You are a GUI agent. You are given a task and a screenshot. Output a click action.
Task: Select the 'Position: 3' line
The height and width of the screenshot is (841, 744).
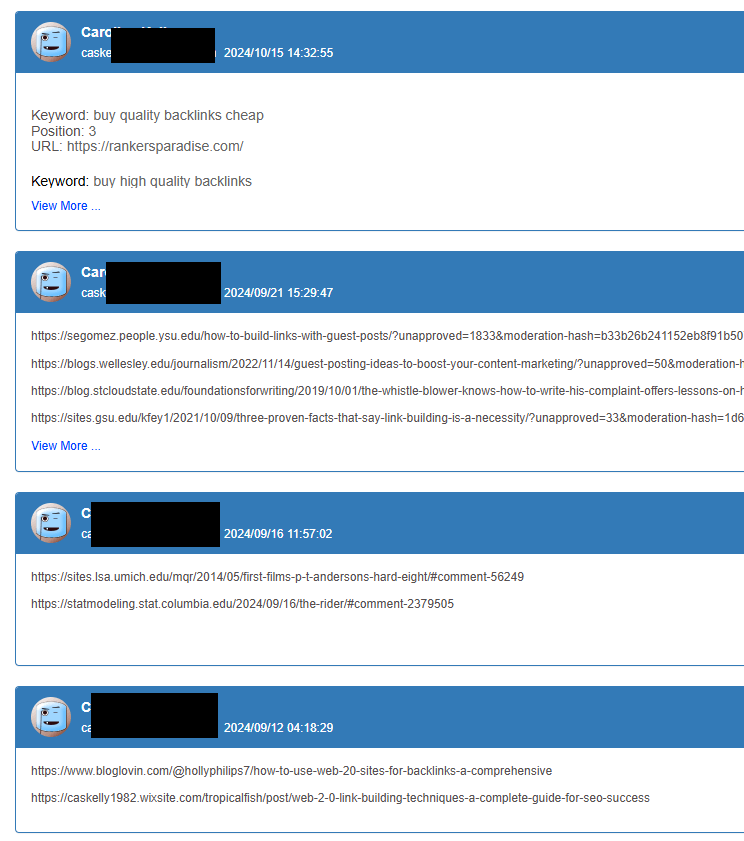coord(63,131)
